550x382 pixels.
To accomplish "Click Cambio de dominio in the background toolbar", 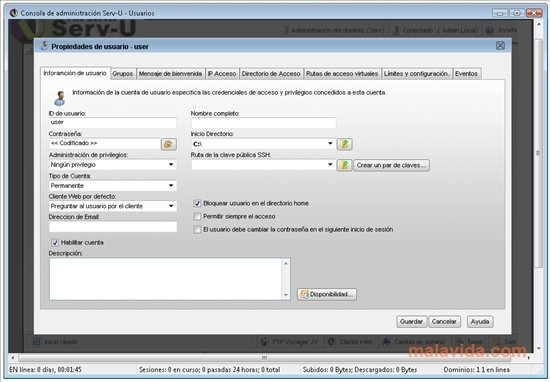I will click(414, 342).
